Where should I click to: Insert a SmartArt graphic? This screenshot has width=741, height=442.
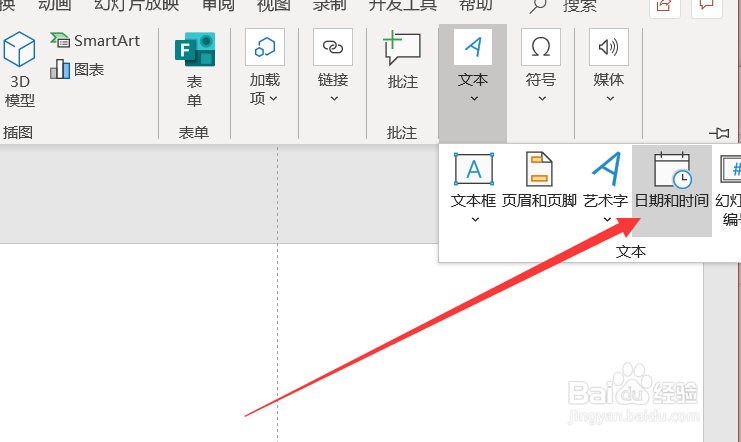(95, 41)
